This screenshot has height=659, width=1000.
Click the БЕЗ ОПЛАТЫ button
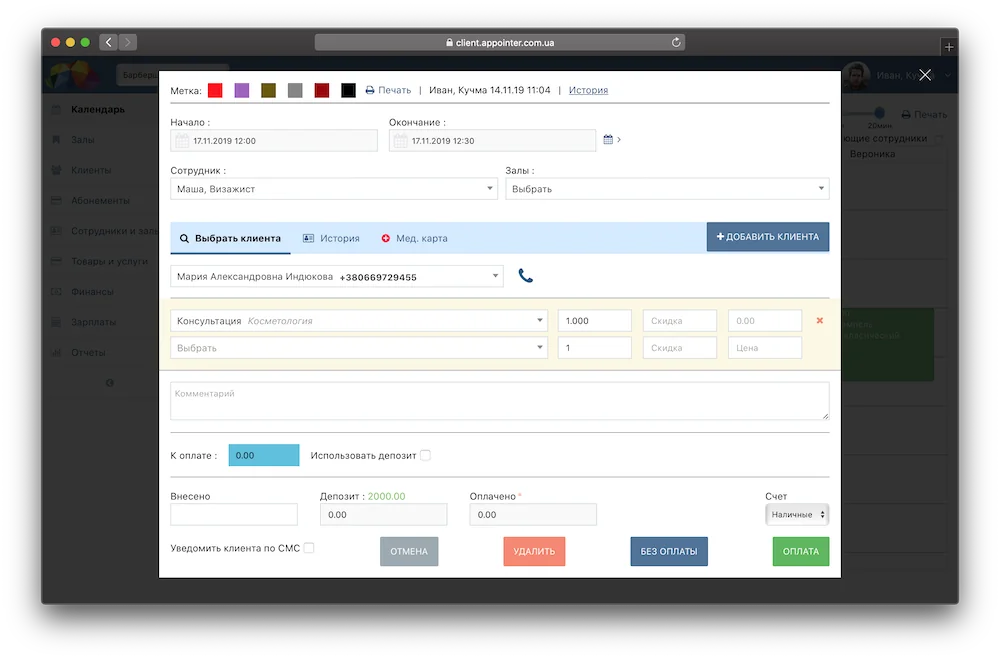coord(669,551)
